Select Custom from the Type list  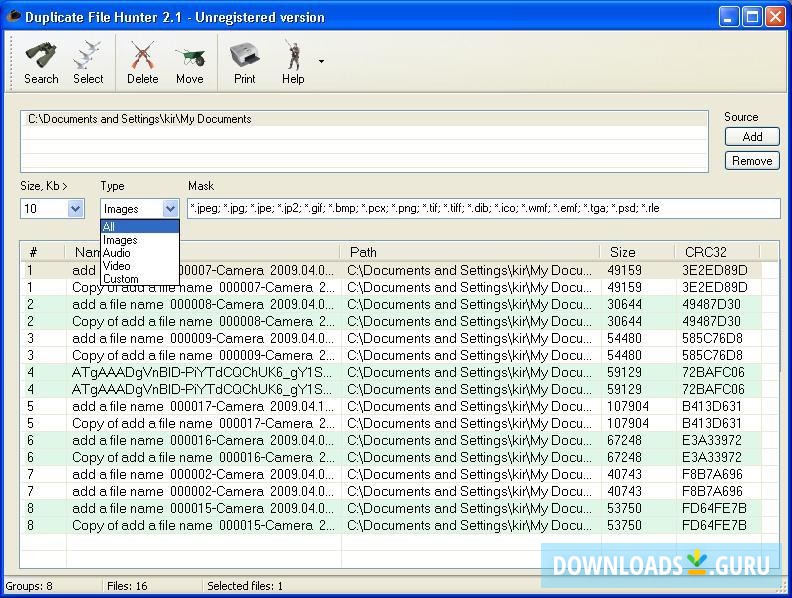pyautogui.click(x=120, y=279)
